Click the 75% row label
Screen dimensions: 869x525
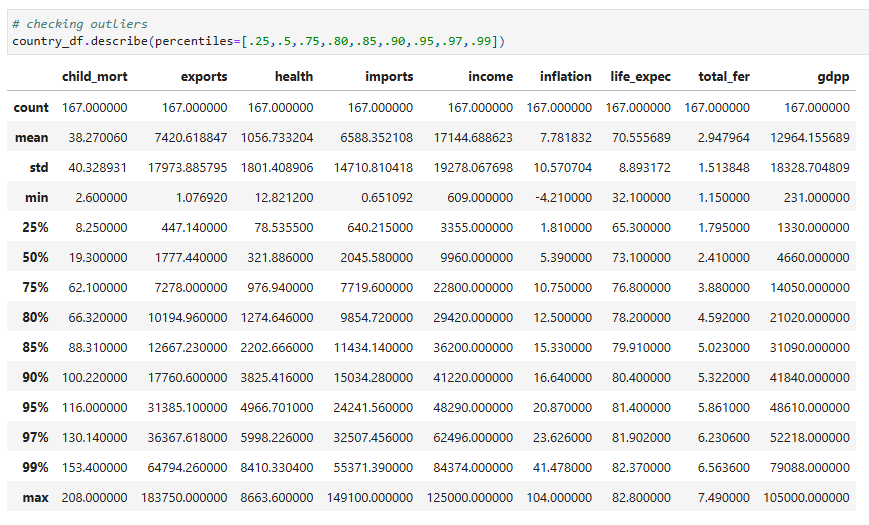click(35, 287)
